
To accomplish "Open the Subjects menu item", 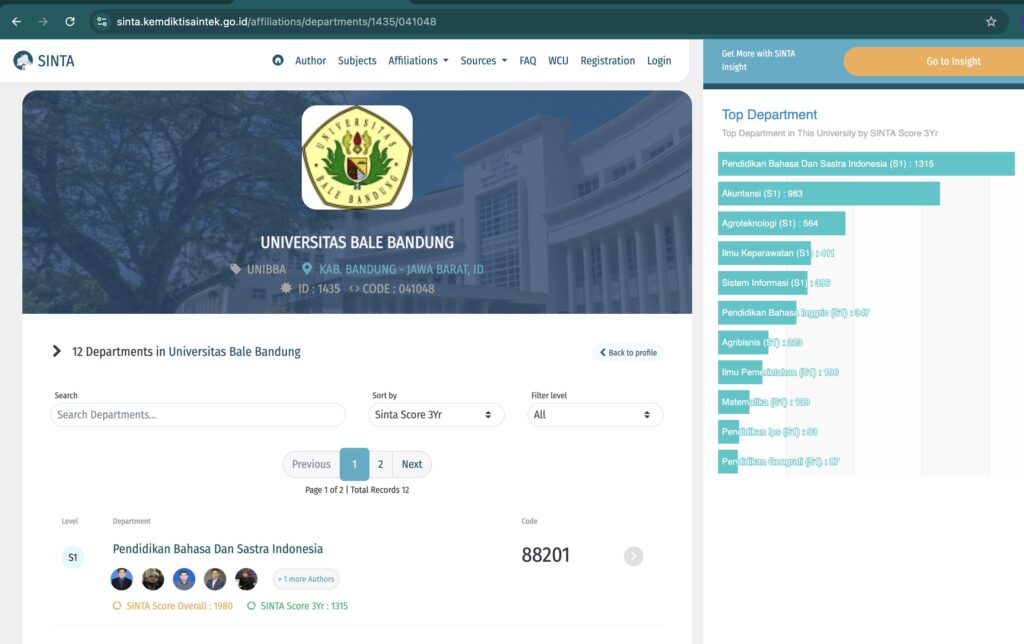I will click(x=357, y=61).
